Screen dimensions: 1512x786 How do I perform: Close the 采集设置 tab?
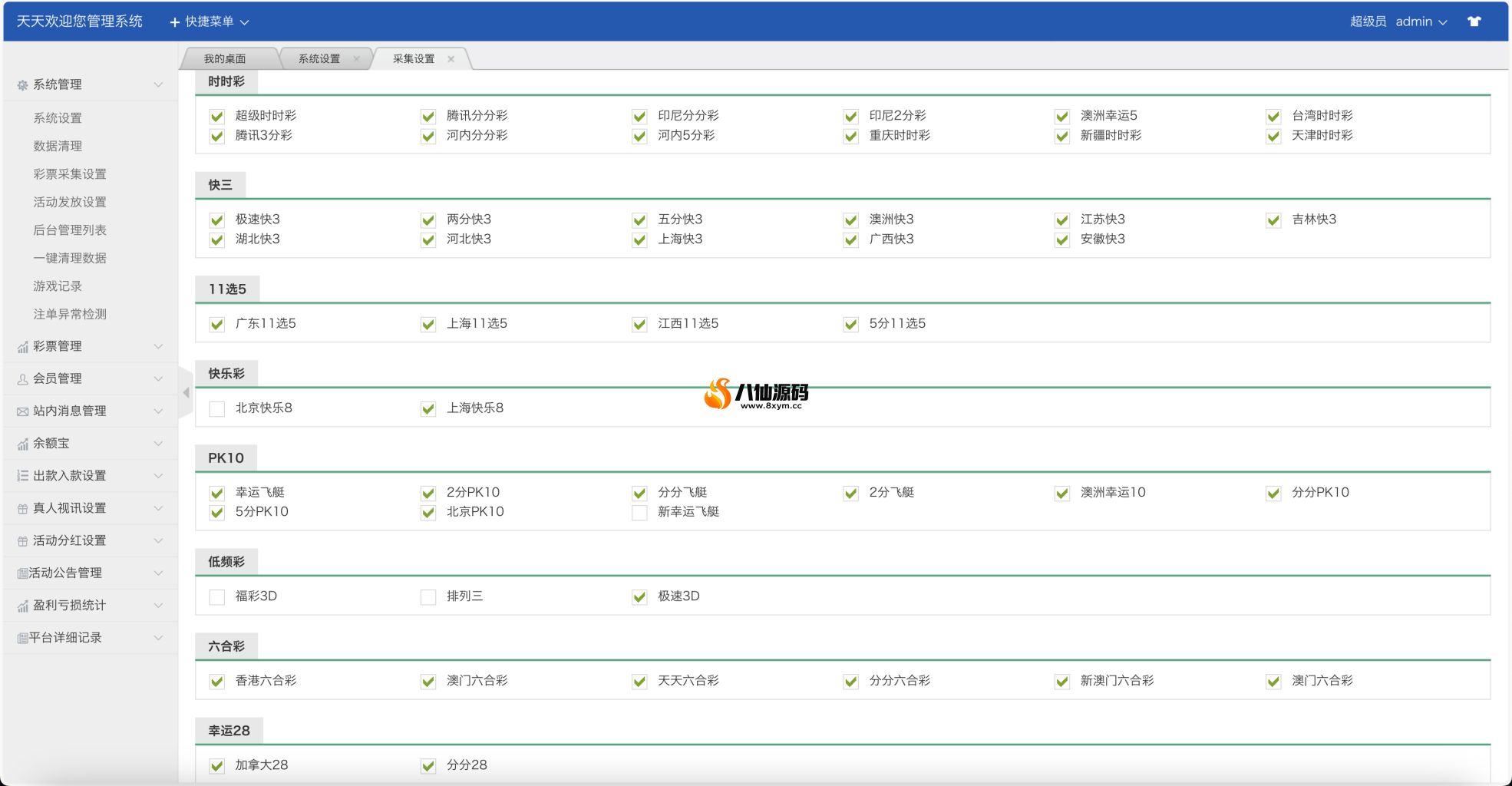click(x=451, y=59)
